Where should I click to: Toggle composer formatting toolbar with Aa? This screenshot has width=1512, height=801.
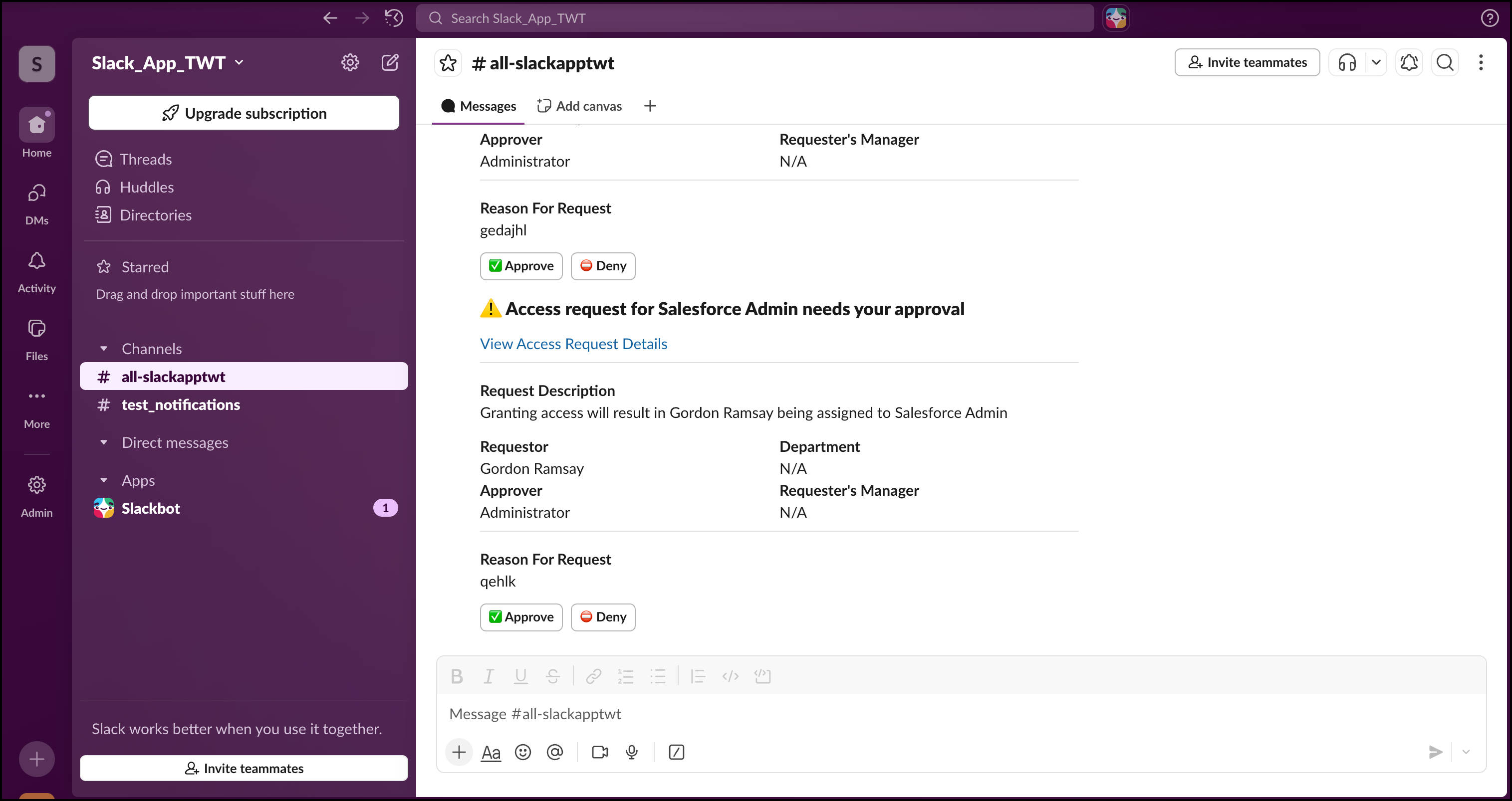pyautogui.click(x=491, y=752)
